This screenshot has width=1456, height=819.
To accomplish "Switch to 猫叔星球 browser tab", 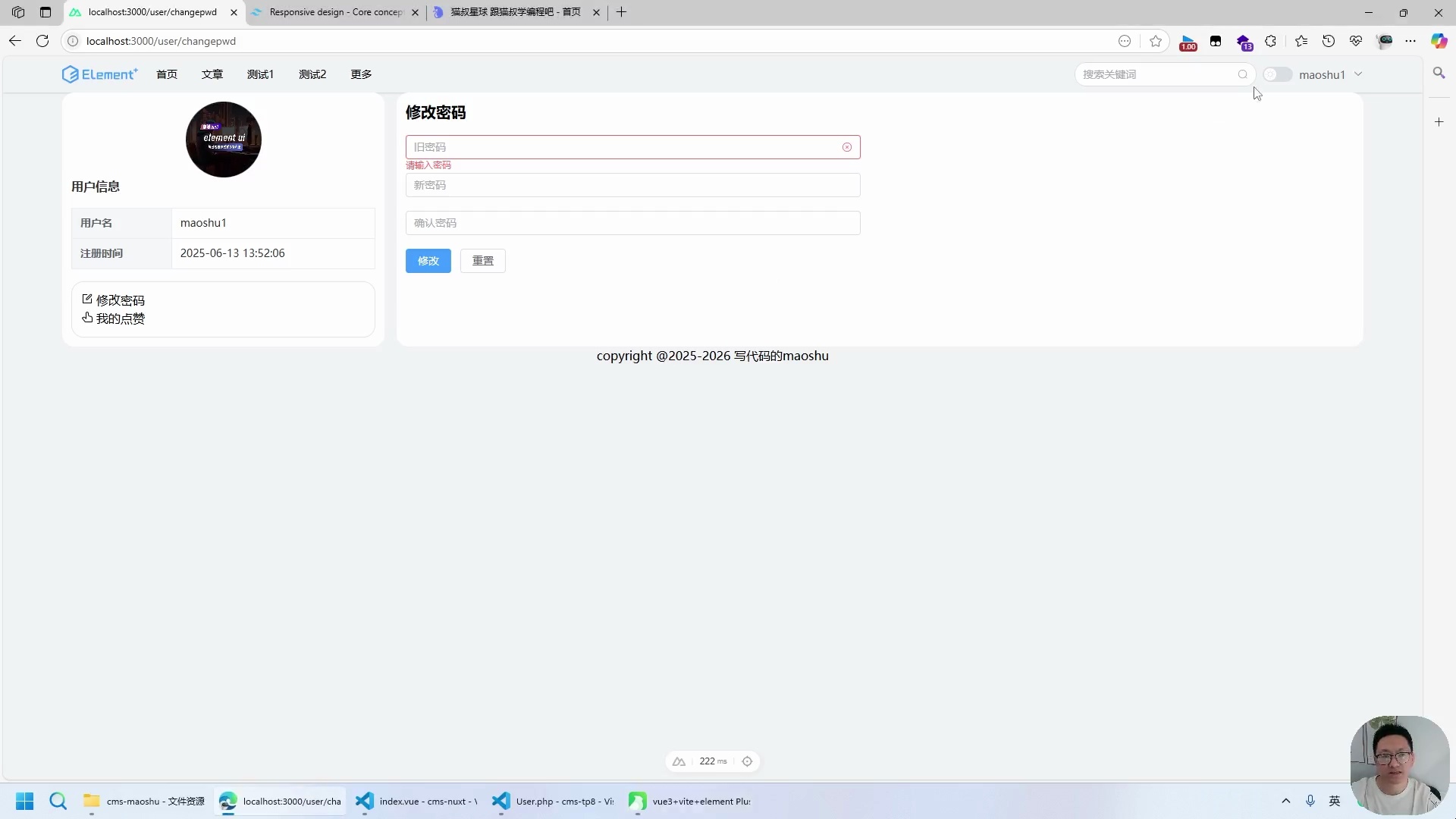I will click(x=516, y=12).
